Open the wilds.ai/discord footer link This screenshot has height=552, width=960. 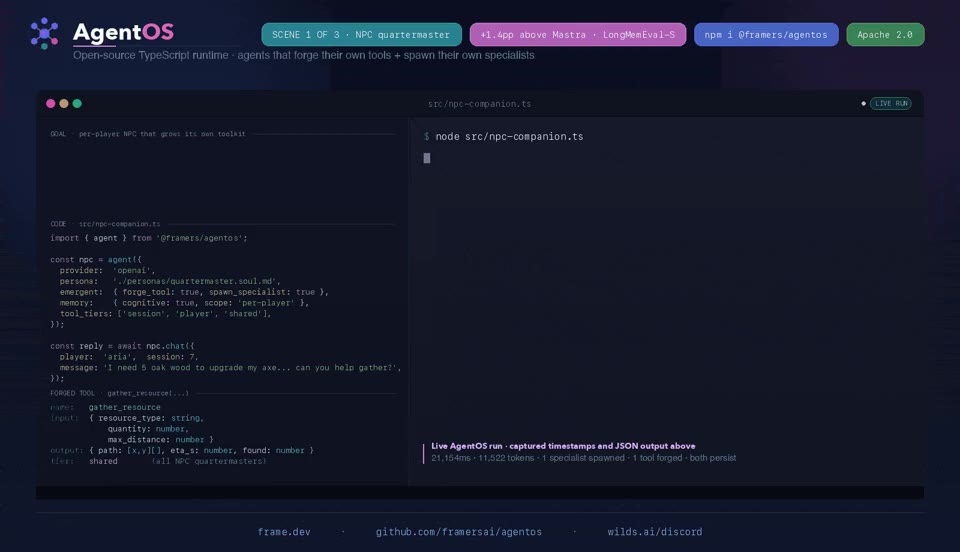tap(654, 532)
